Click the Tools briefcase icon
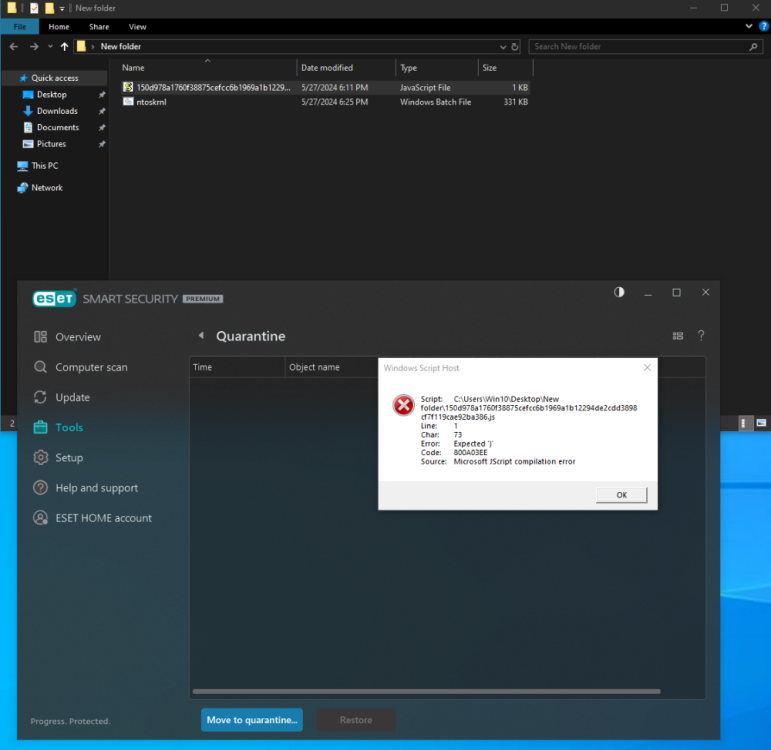 tap(40, 427)
